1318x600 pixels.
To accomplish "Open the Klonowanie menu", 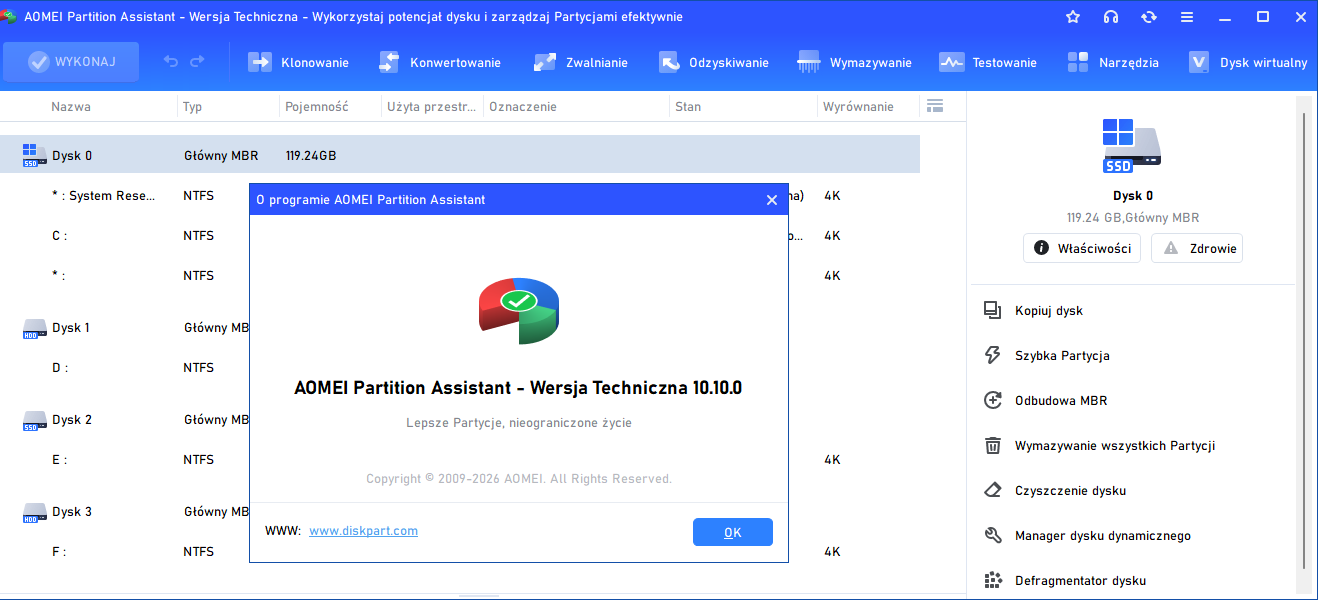I will [298, 62].
